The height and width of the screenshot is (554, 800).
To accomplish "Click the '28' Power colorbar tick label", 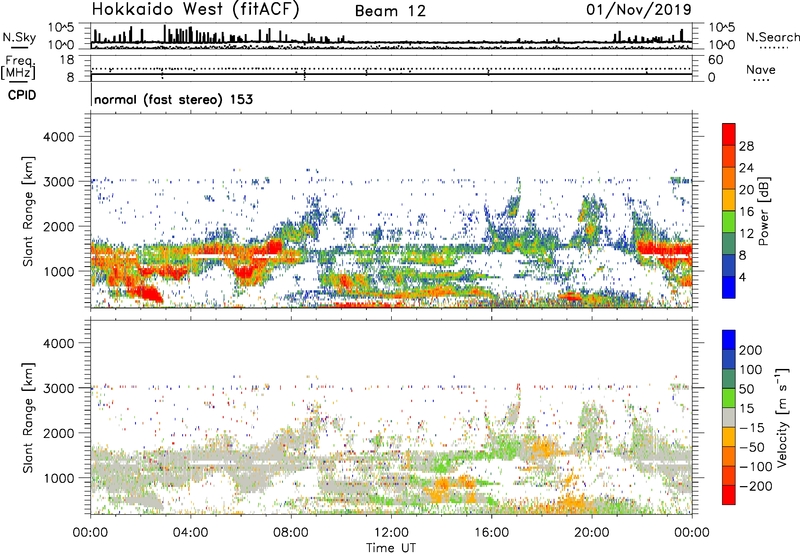I will pyautogui.click(x=746, y=146).
